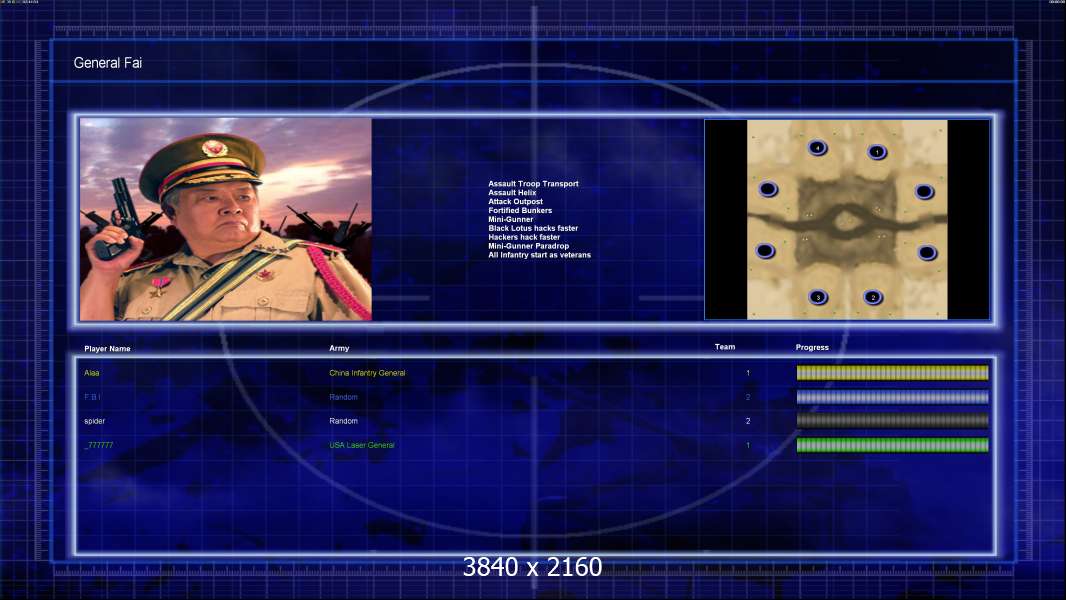Click 'Assault Troop Transport' ability text
The image size is (1066, 600).
(x=533, y=183)
